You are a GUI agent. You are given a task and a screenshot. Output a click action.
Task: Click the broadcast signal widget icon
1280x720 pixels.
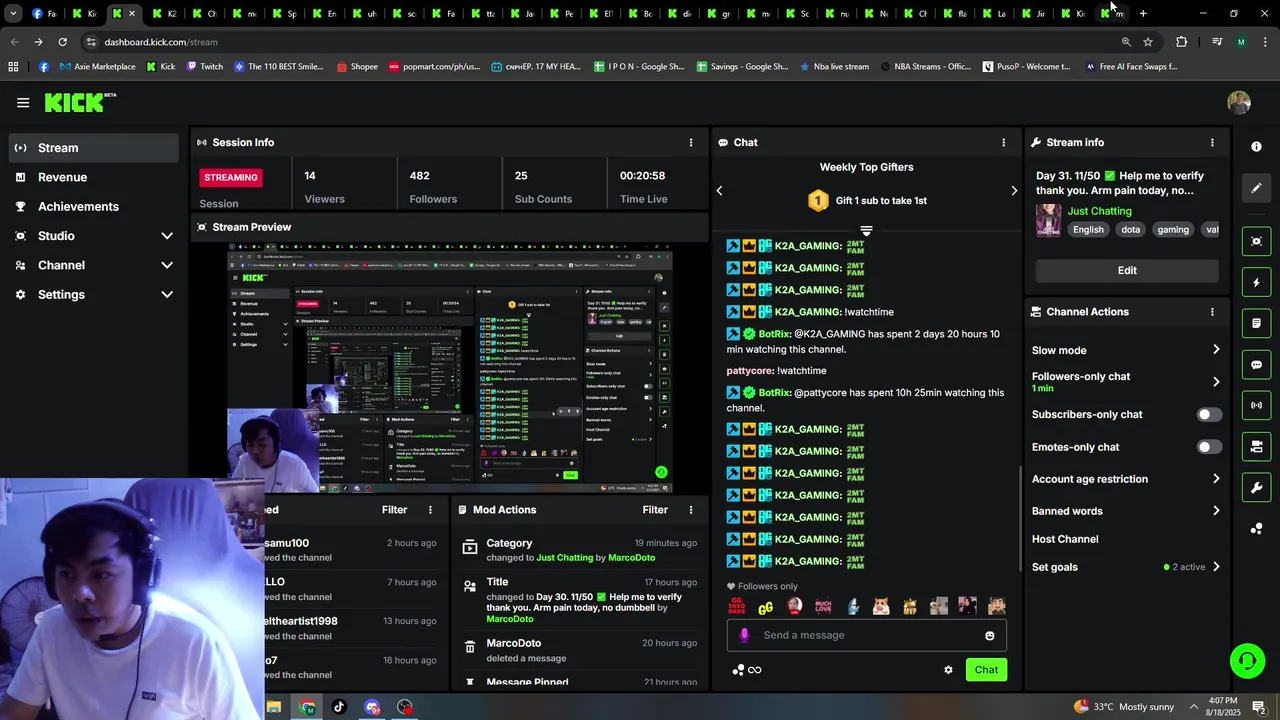(x=1256, y=405)
